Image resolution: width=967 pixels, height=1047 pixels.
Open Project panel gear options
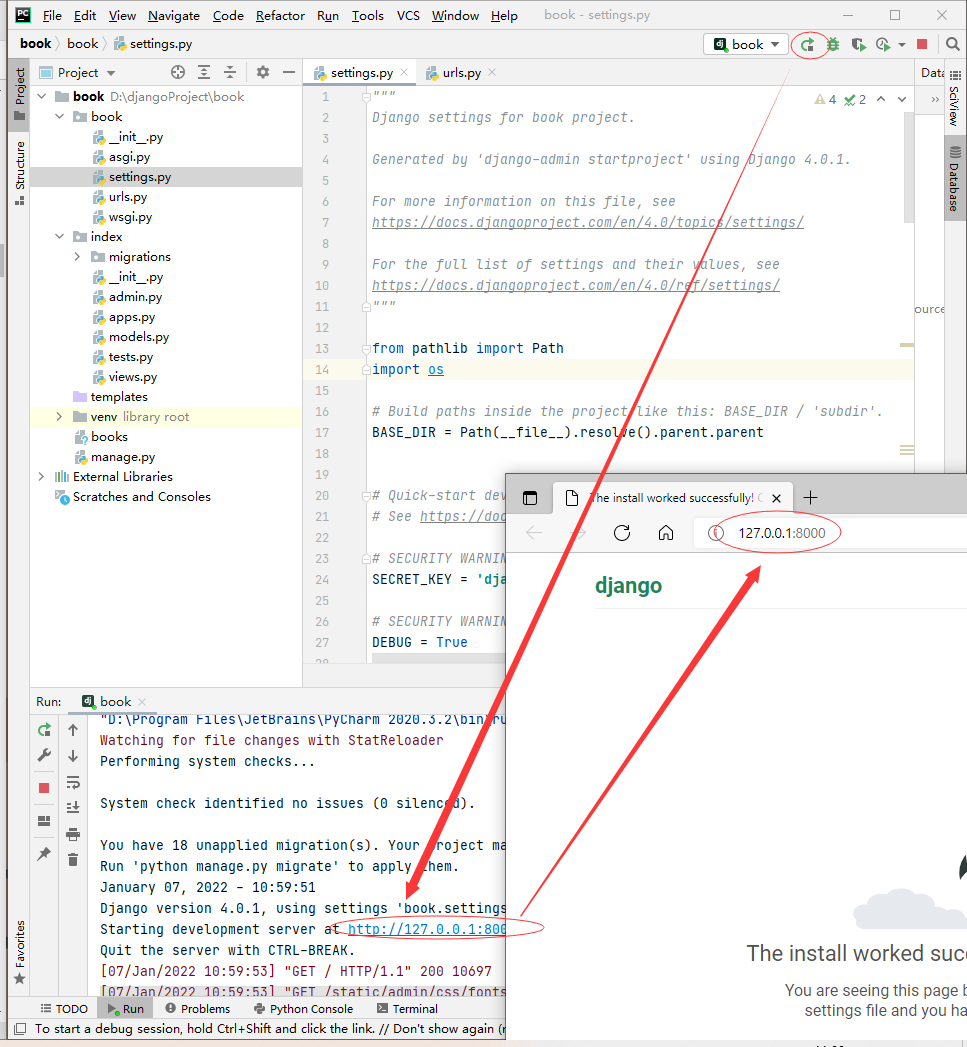tap(263, 72)
